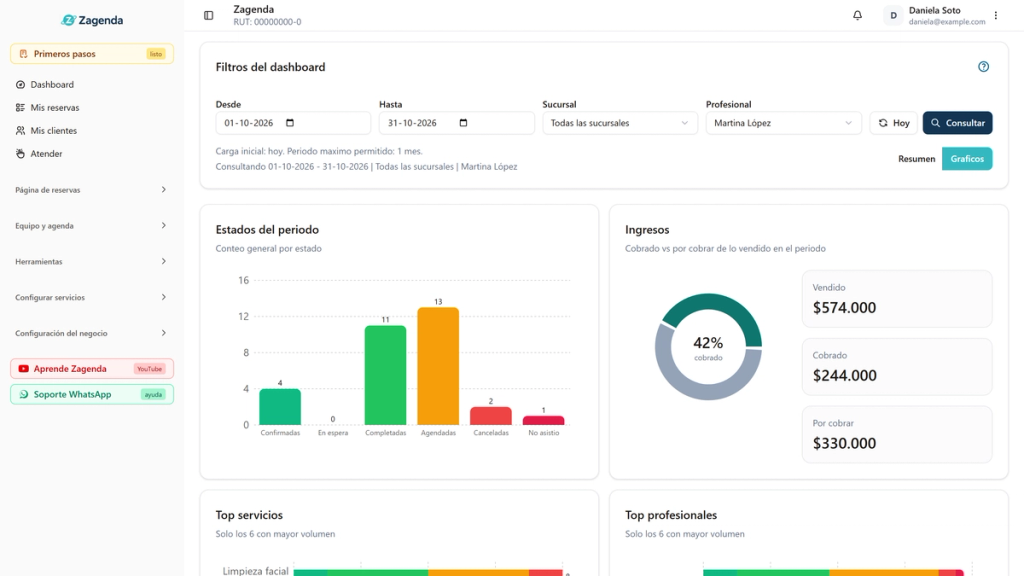Click the WhatsApp icon in Soporte
The height and width of the screenshot is (576, 1024).
(x=24, y=394)
